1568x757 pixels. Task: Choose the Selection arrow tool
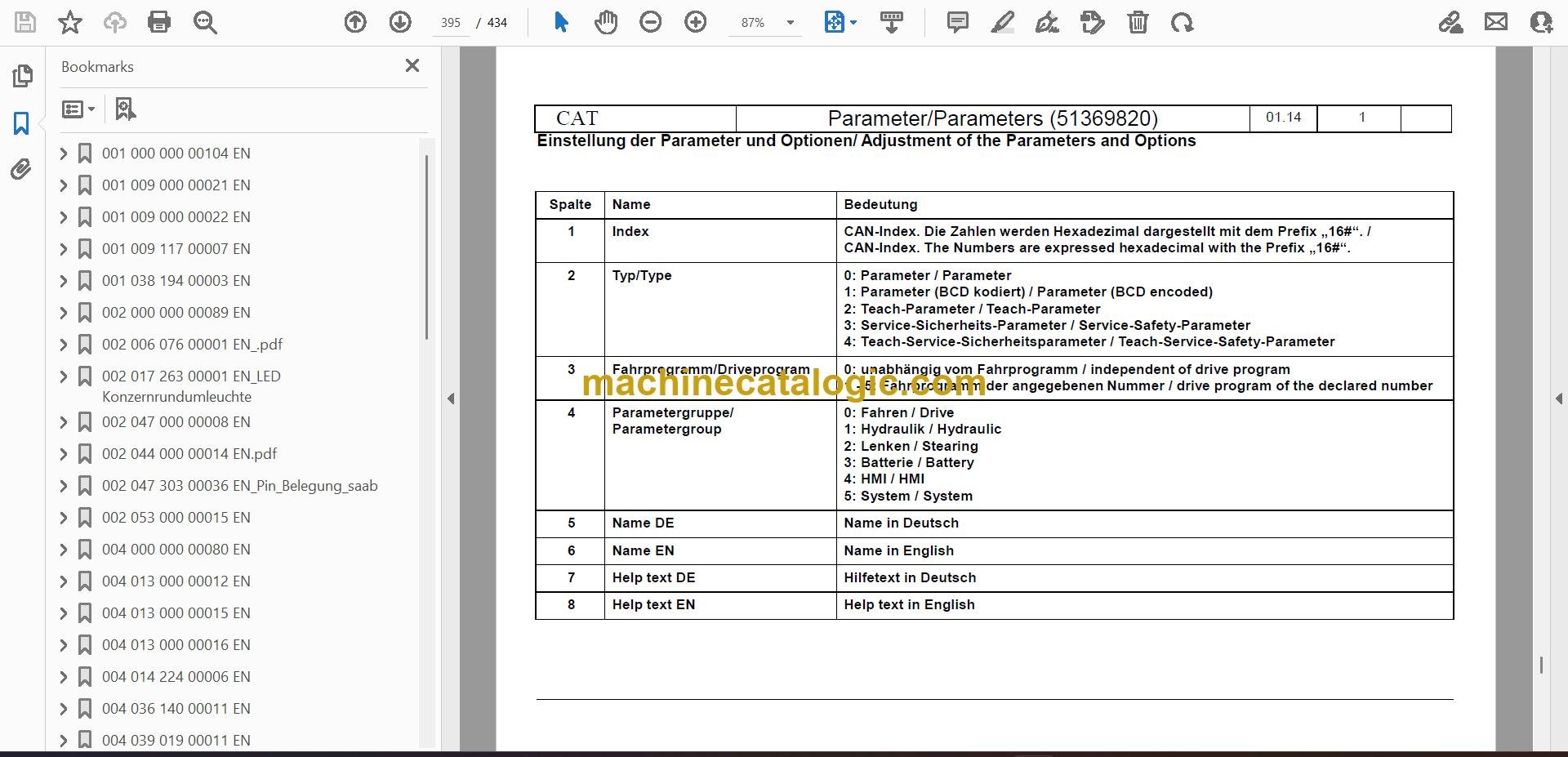(560, 22)
